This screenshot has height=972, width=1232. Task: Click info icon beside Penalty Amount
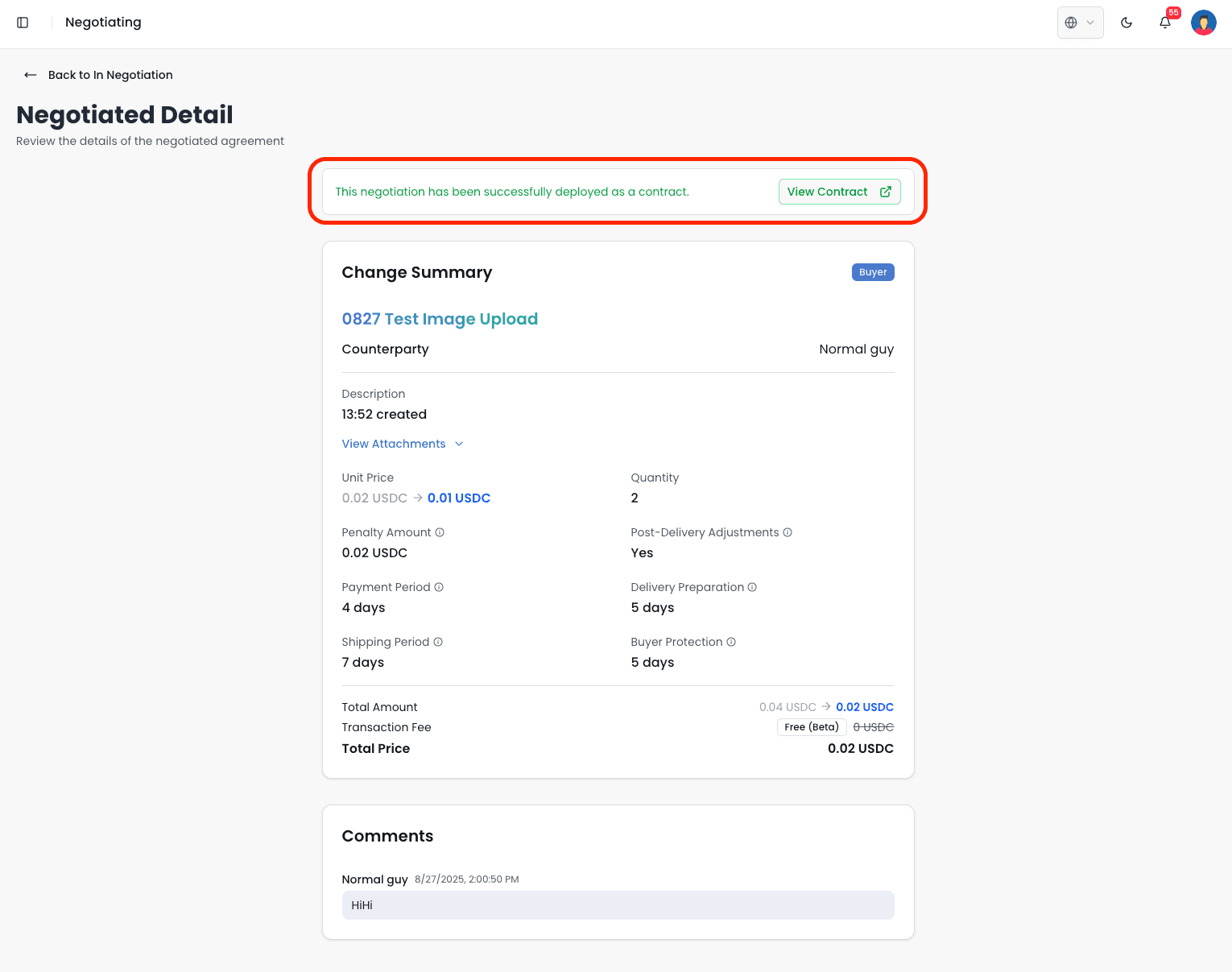[440, 532]
